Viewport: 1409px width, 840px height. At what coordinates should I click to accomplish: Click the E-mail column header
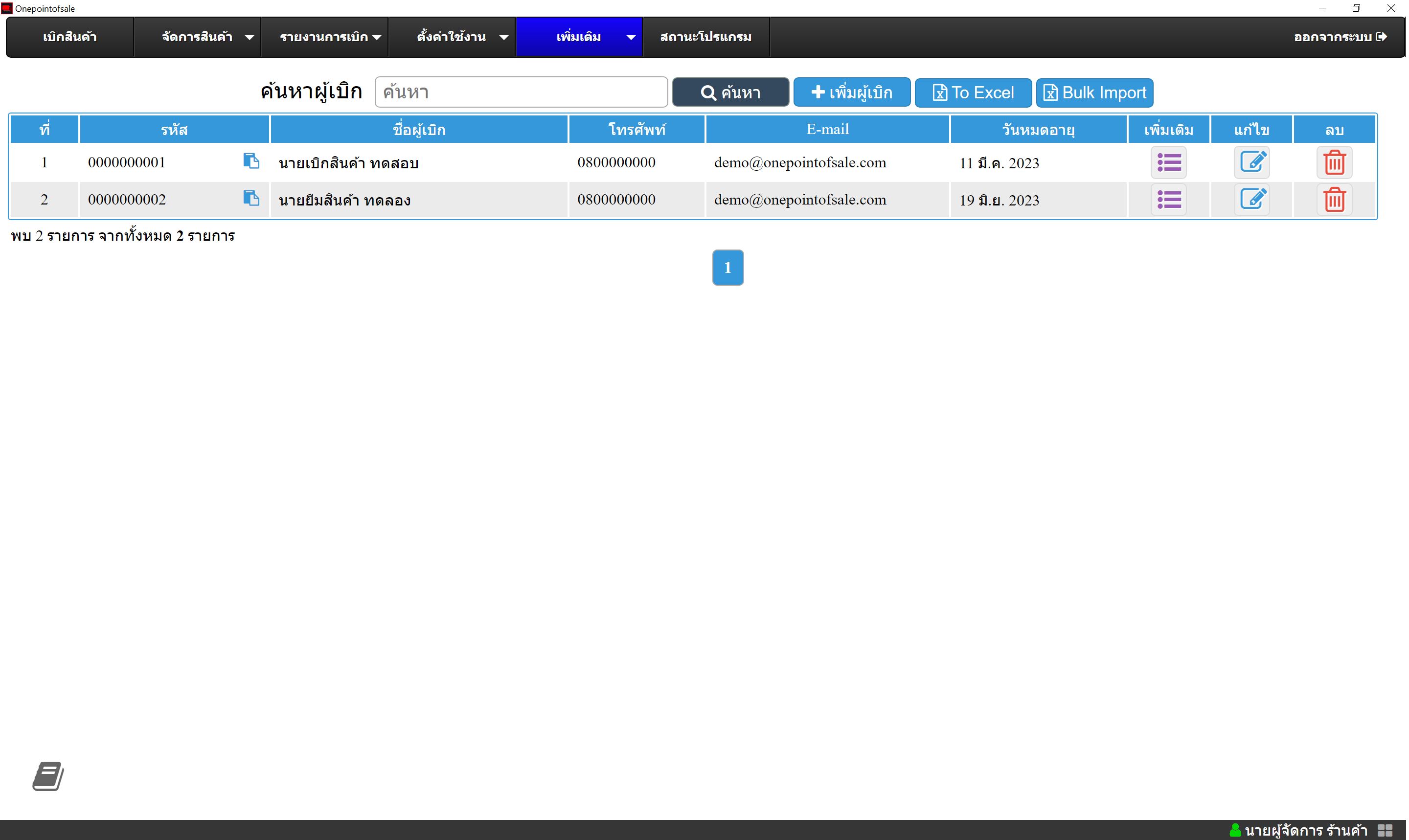pos(828,130)
